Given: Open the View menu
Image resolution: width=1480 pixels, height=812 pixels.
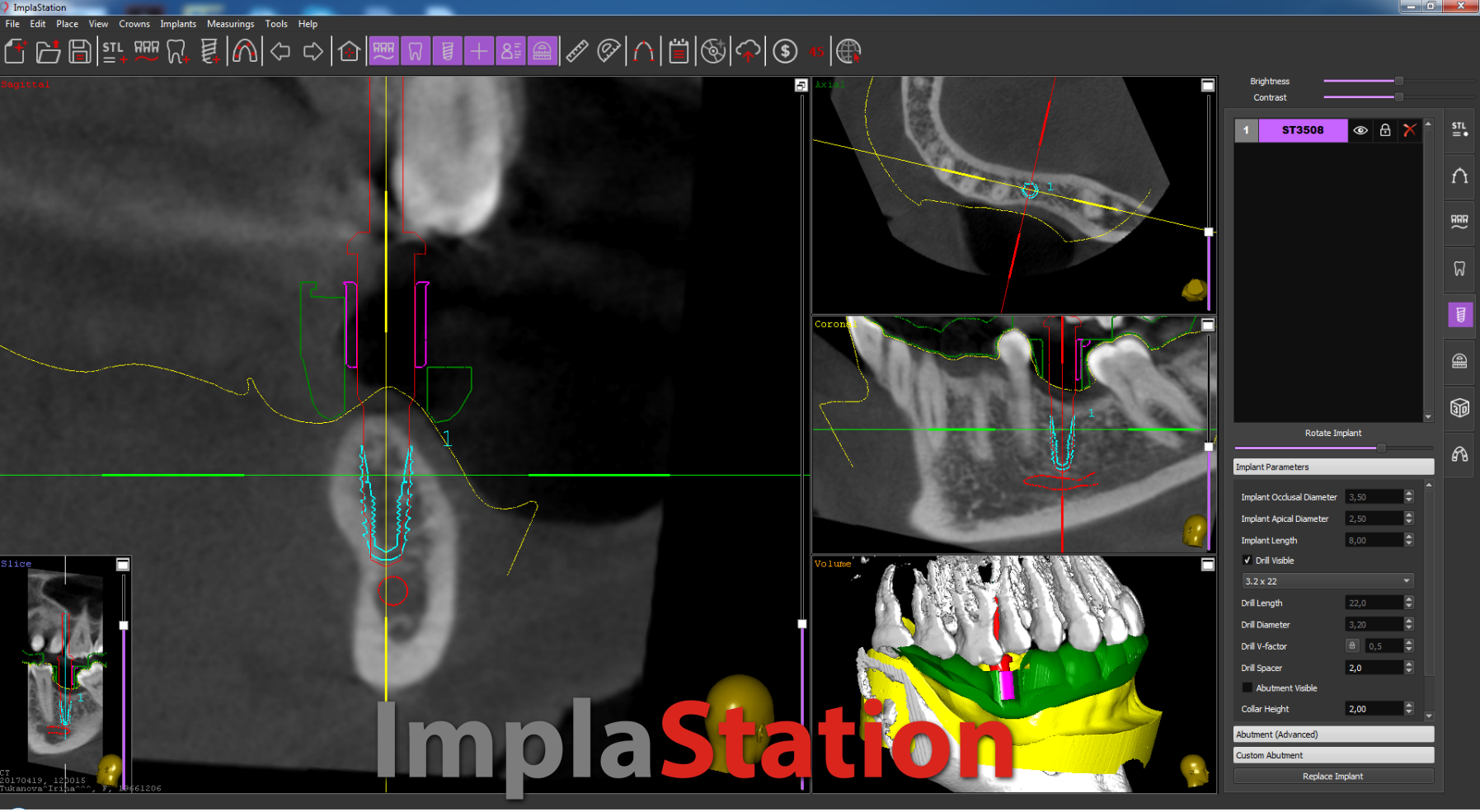Looking at the screenshot, I should (99, 24).
